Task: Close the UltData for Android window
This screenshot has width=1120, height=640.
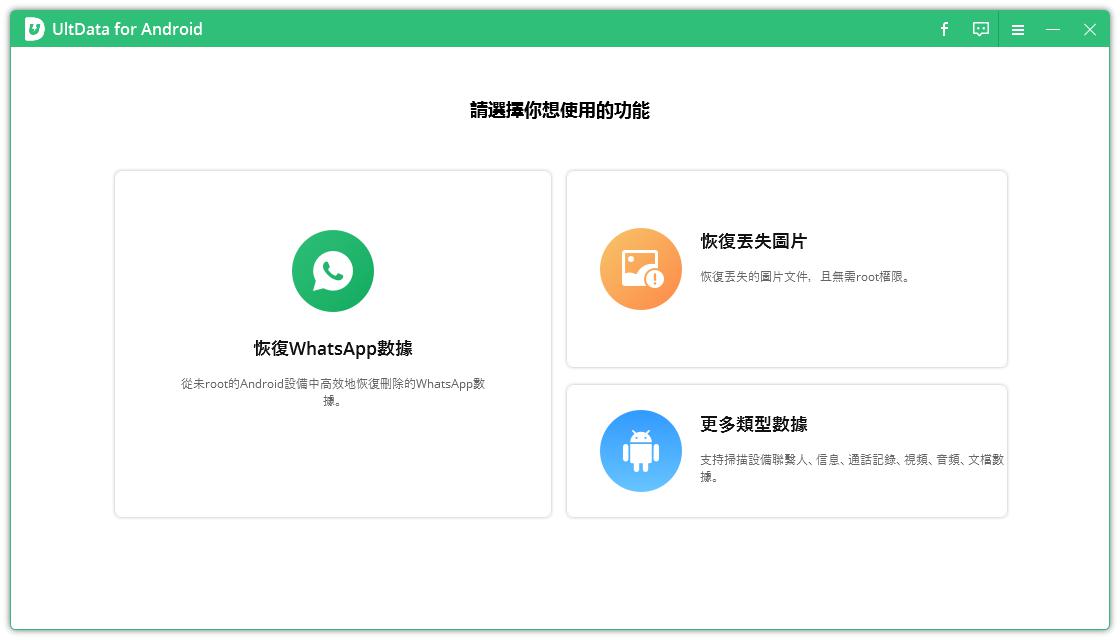Action: pos(1089,30)
